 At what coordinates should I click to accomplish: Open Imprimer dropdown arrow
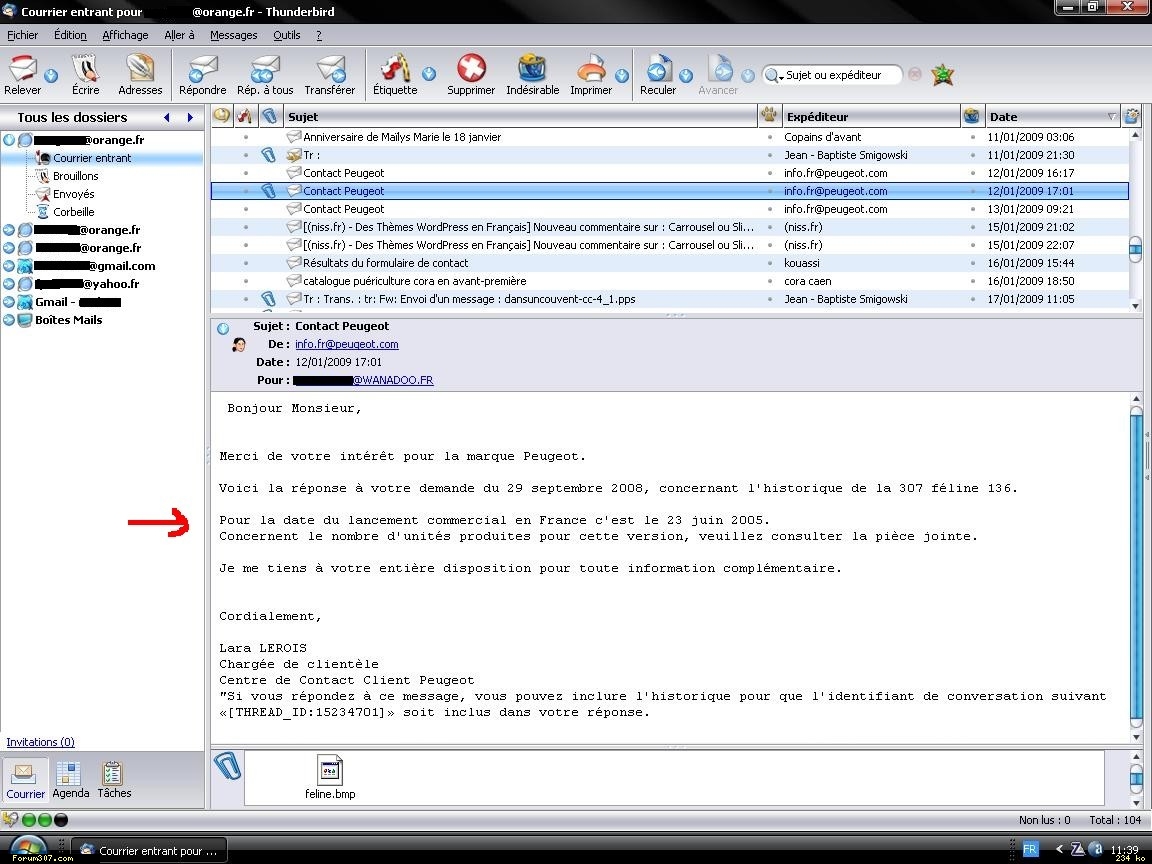[622, 75]
